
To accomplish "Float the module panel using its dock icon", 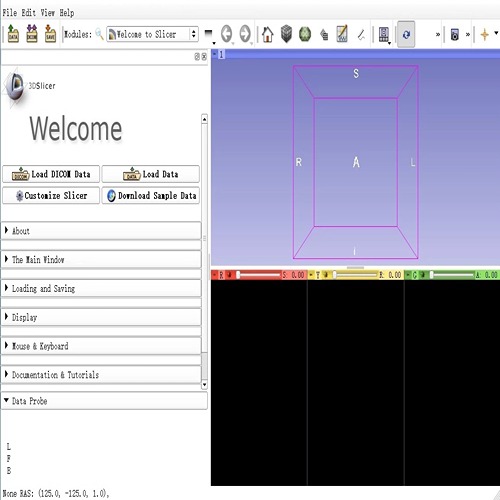I will (x=197, y=57).
